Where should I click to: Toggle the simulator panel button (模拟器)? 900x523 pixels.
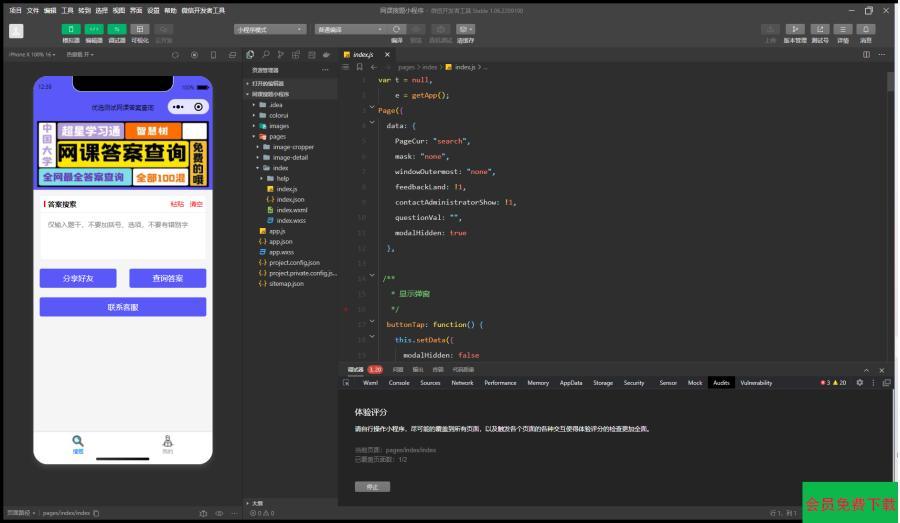coord(71,29)
